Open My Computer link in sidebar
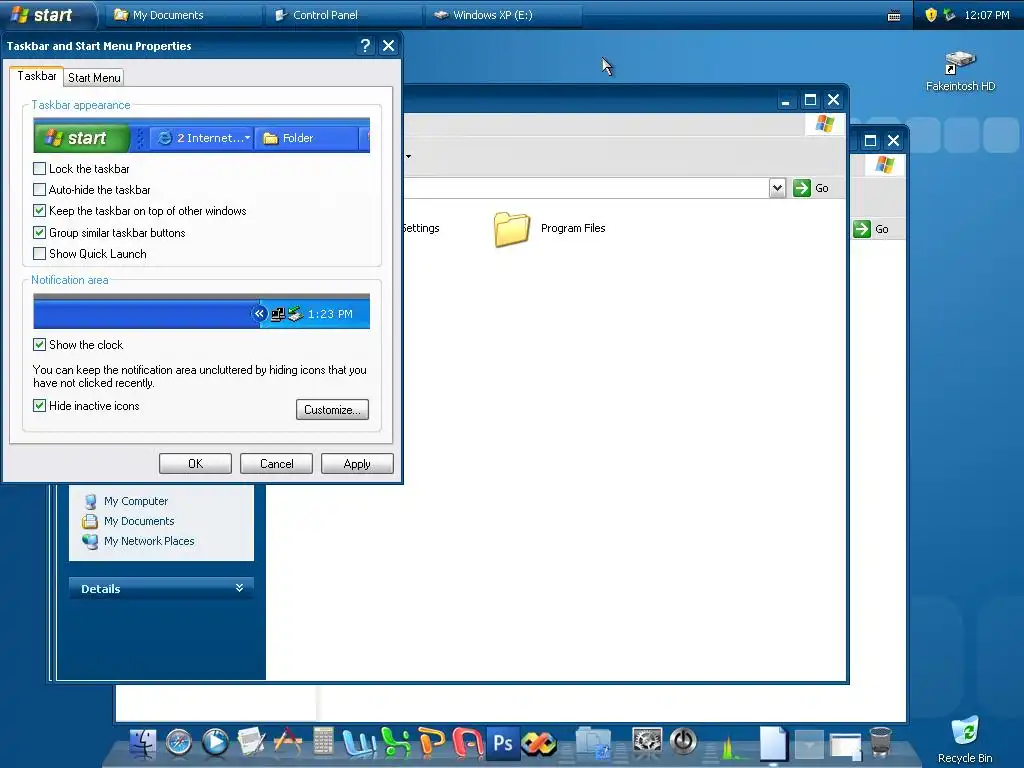The image size is (1024, 768). tap(136, 501)
